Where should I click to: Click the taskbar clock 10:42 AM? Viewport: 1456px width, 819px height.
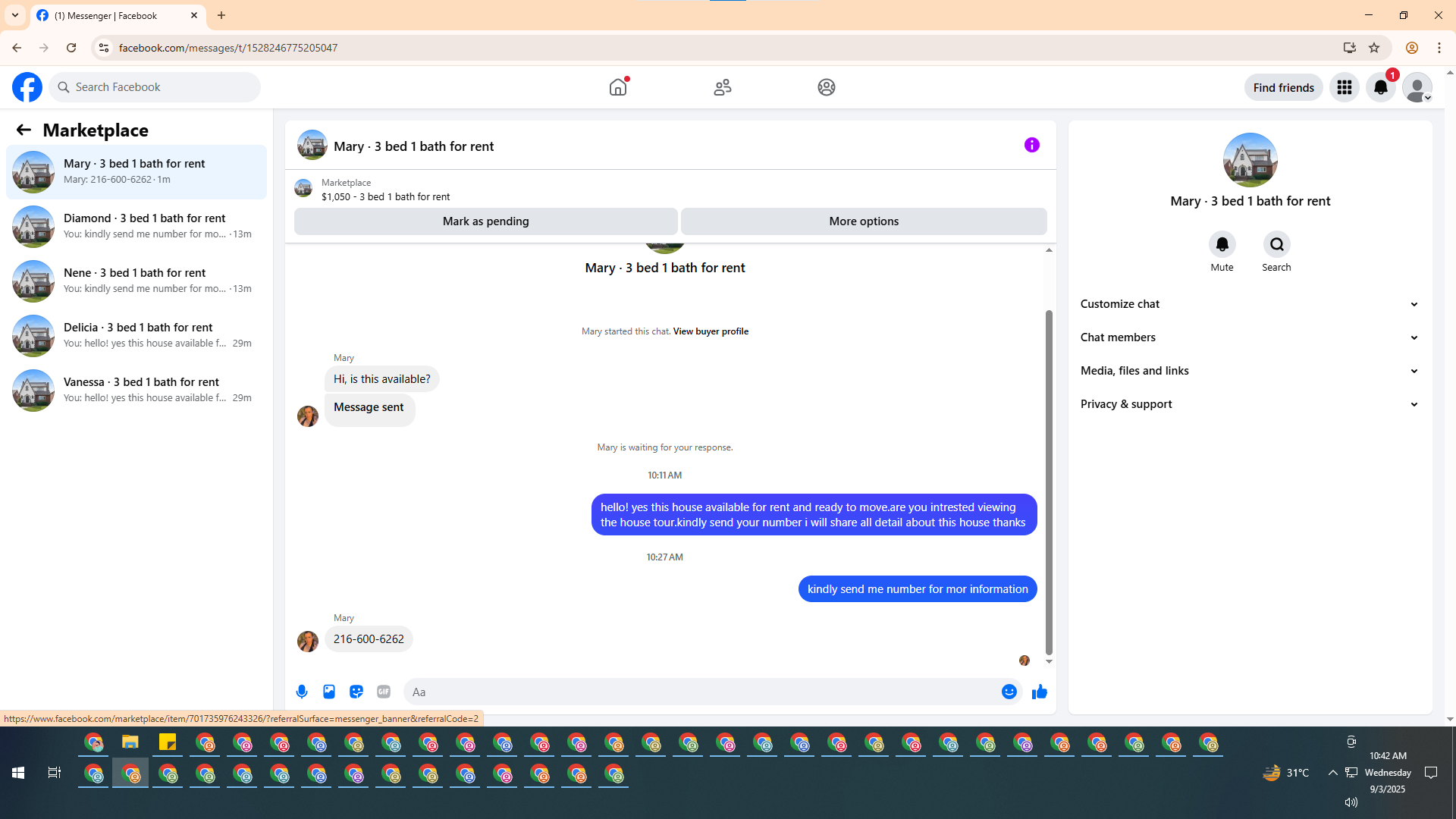tap(1388, 756)
